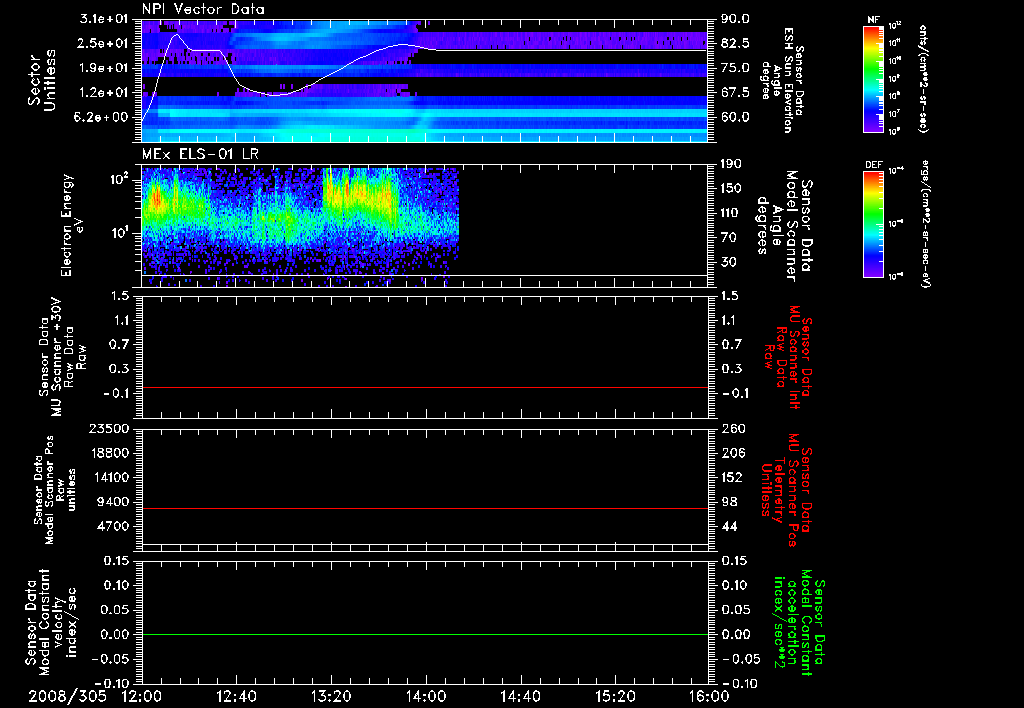Click the '1.9e+01' sector axis value
This screenshot has height=708, width=1024.
(103, 68)
